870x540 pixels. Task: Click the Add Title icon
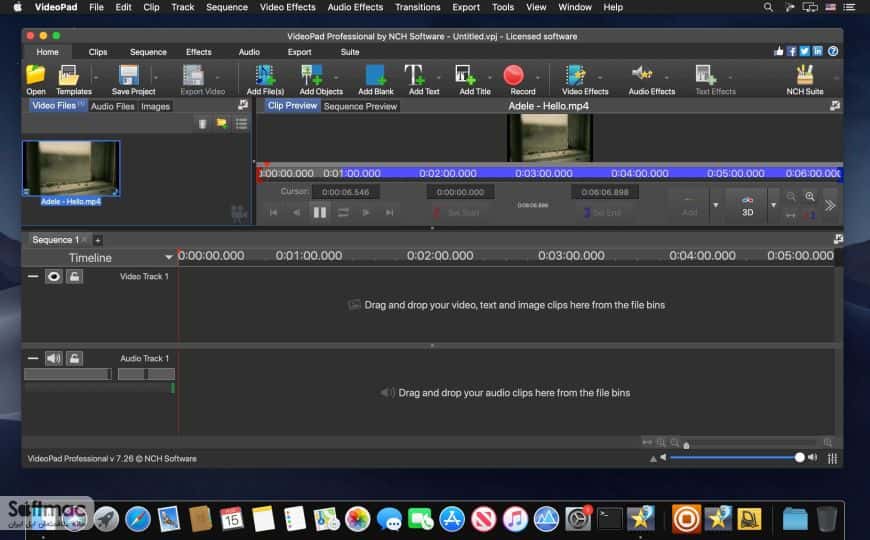pos(474,79)
